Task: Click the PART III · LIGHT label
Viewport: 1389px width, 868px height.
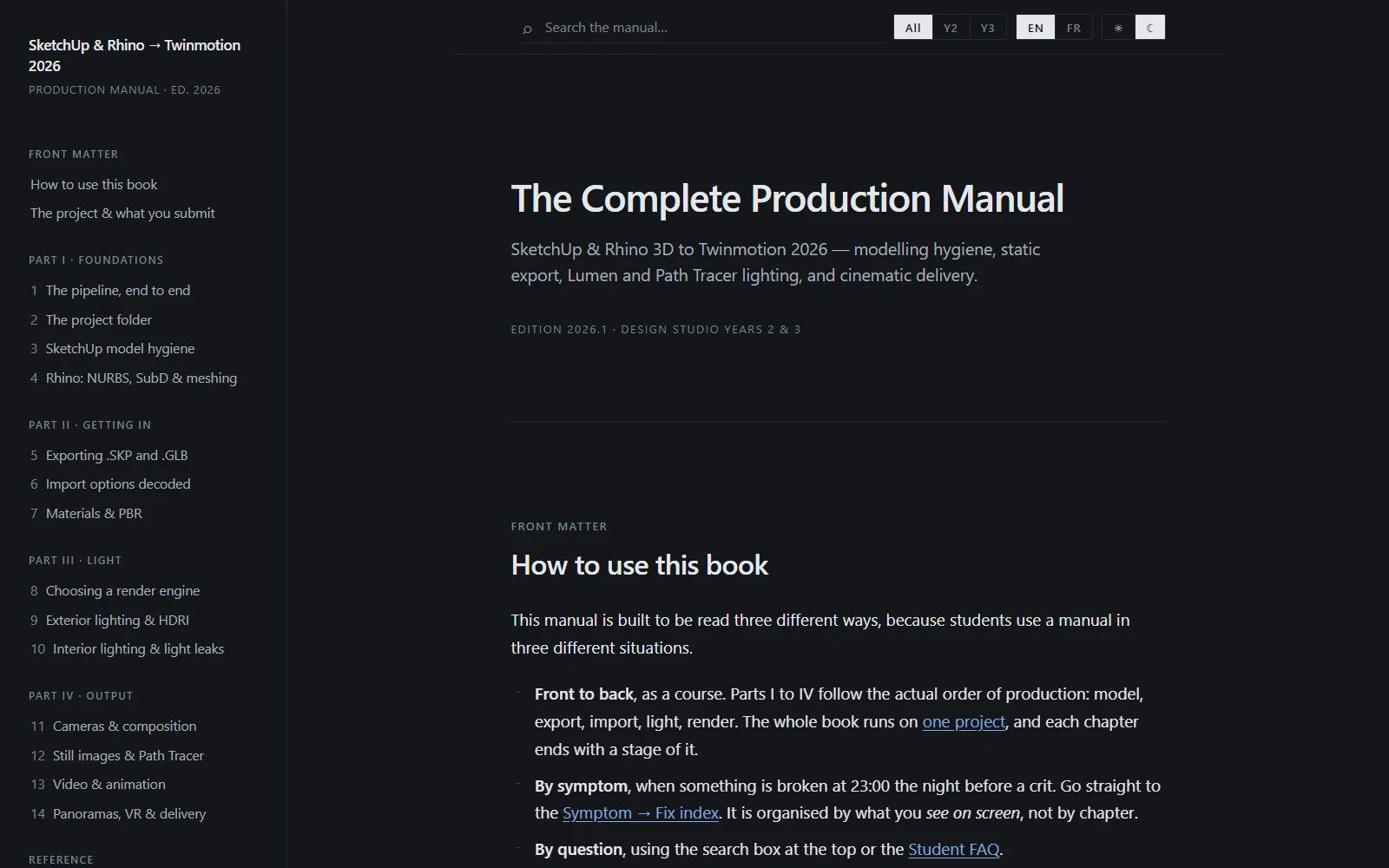Action: pyautogui.click(x=75, y=561)
